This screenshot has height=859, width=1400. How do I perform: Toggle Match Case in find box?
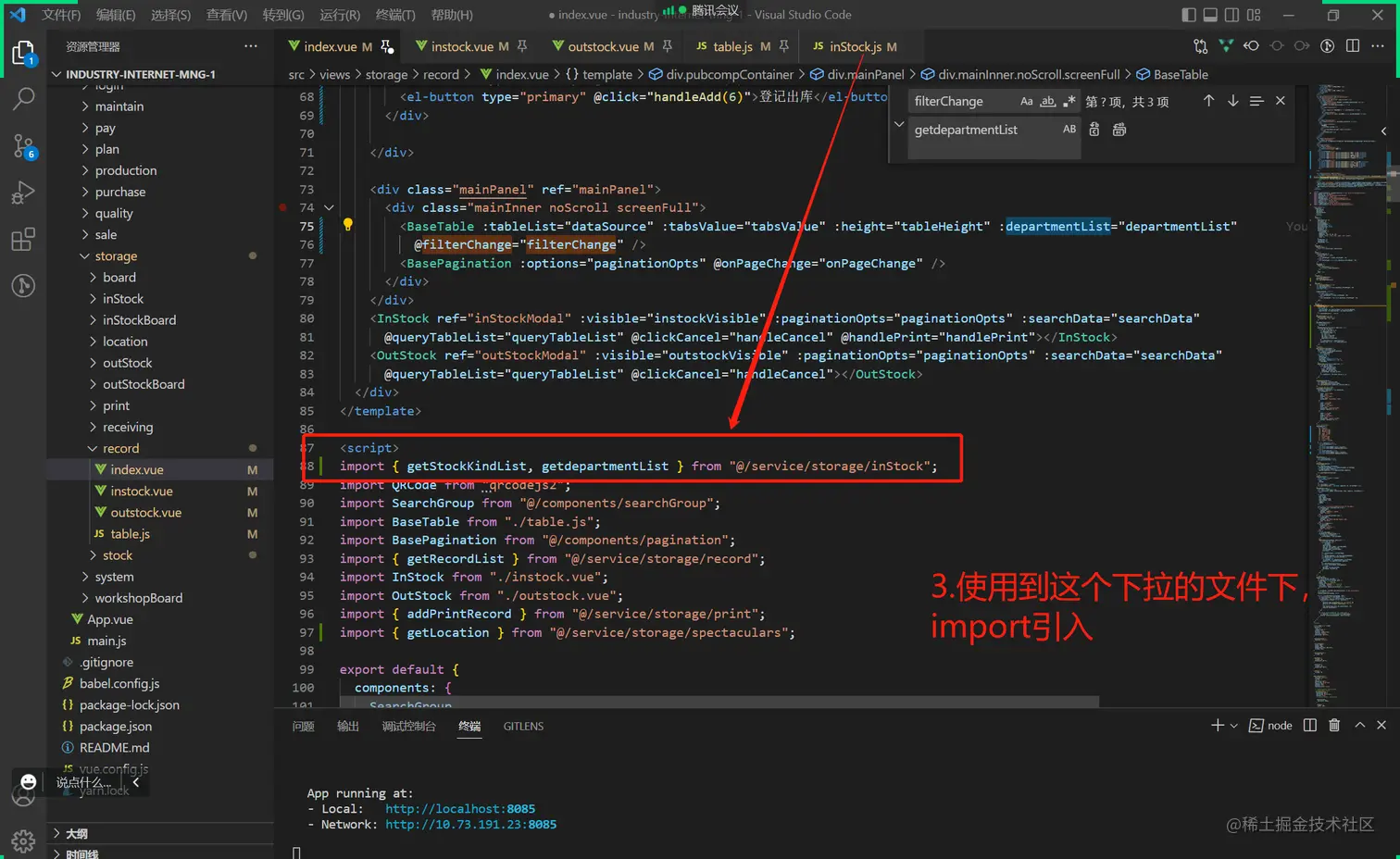pos(1026,101)
